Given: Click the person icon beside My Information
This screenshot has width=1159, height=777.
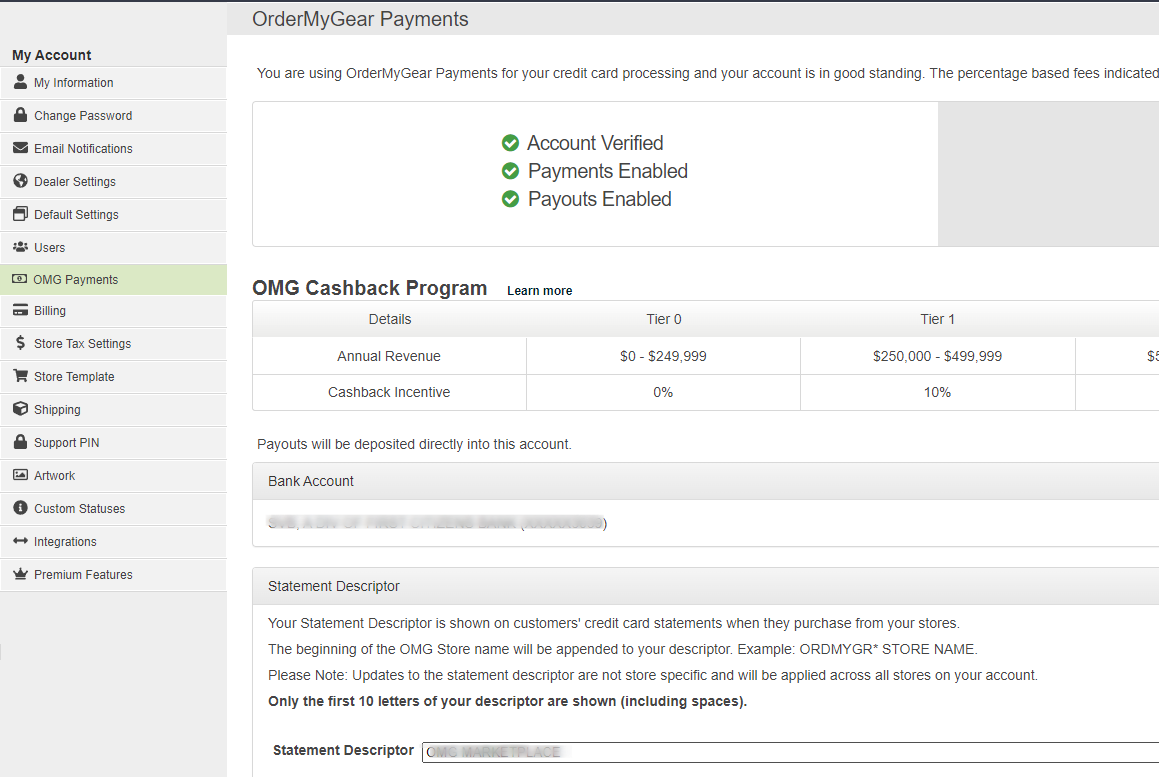Looking at the screenshot, I should coord(21,82).
